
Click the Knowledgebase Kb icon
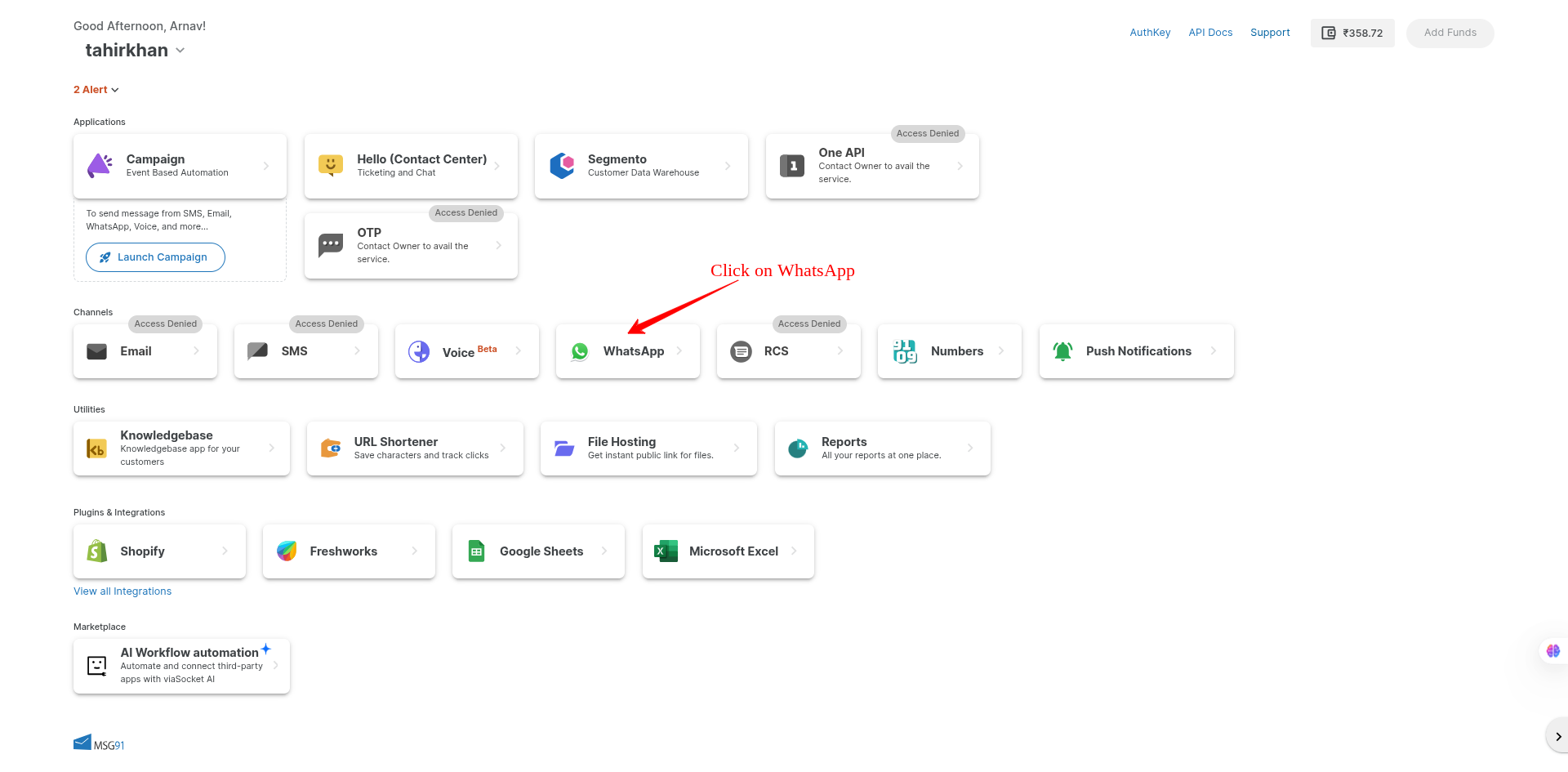96,448
